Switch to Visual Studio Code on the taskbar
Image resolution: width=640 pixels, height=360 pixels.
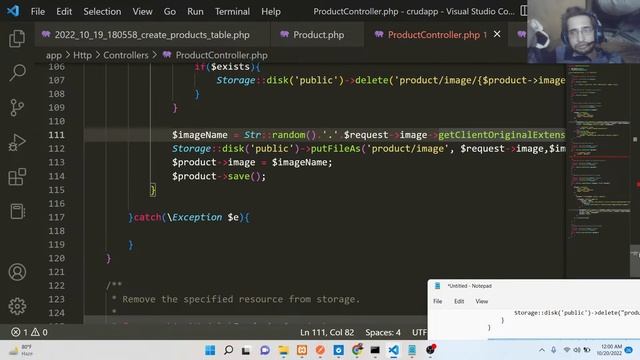click(393, 350)
